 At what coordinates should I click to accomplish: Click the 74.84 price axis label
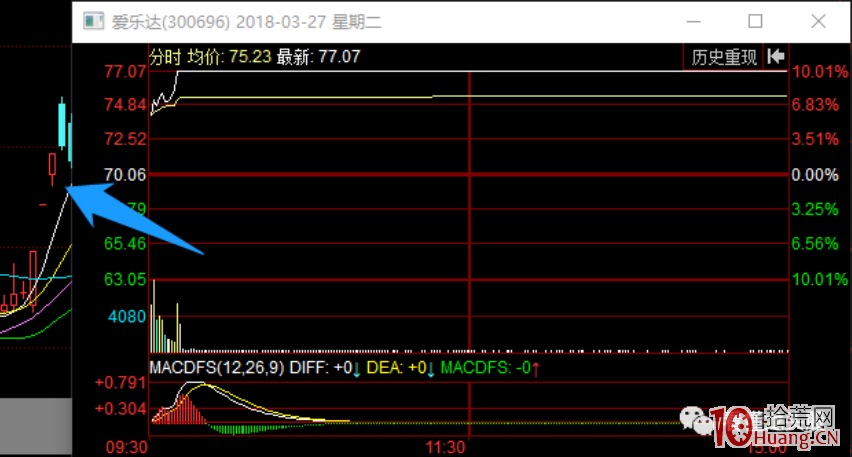125,104
